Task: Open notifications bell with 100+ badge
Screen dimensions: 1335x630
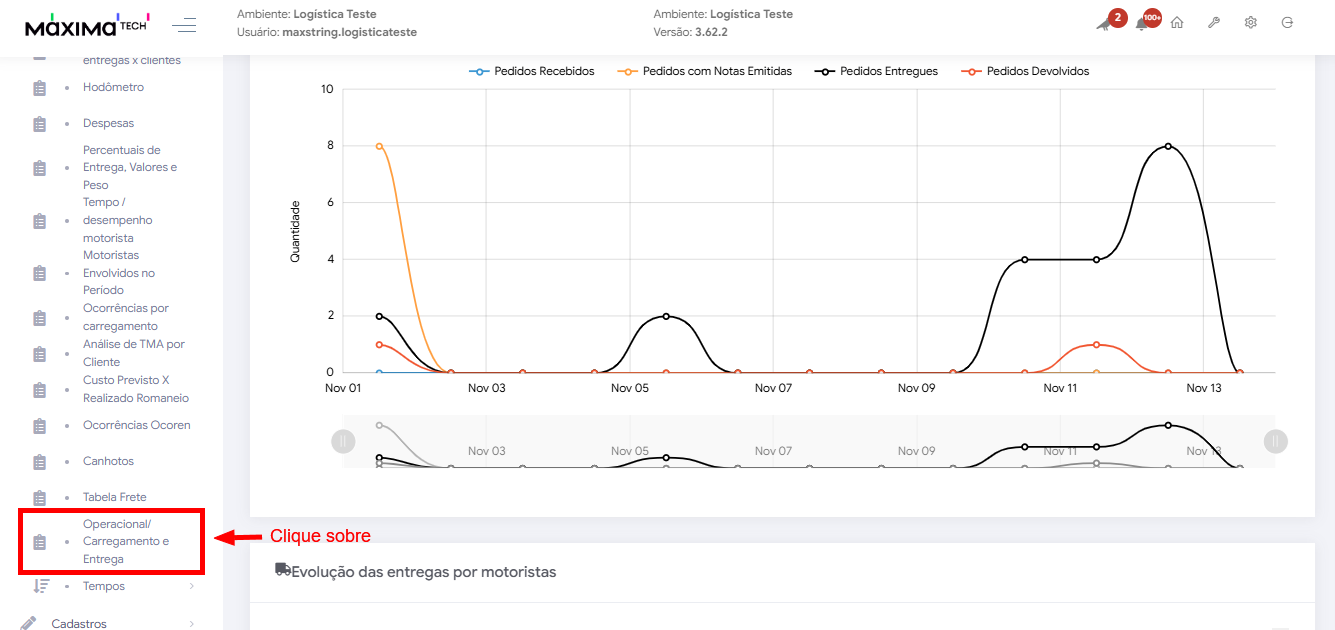Action: tap(1142, 23)
